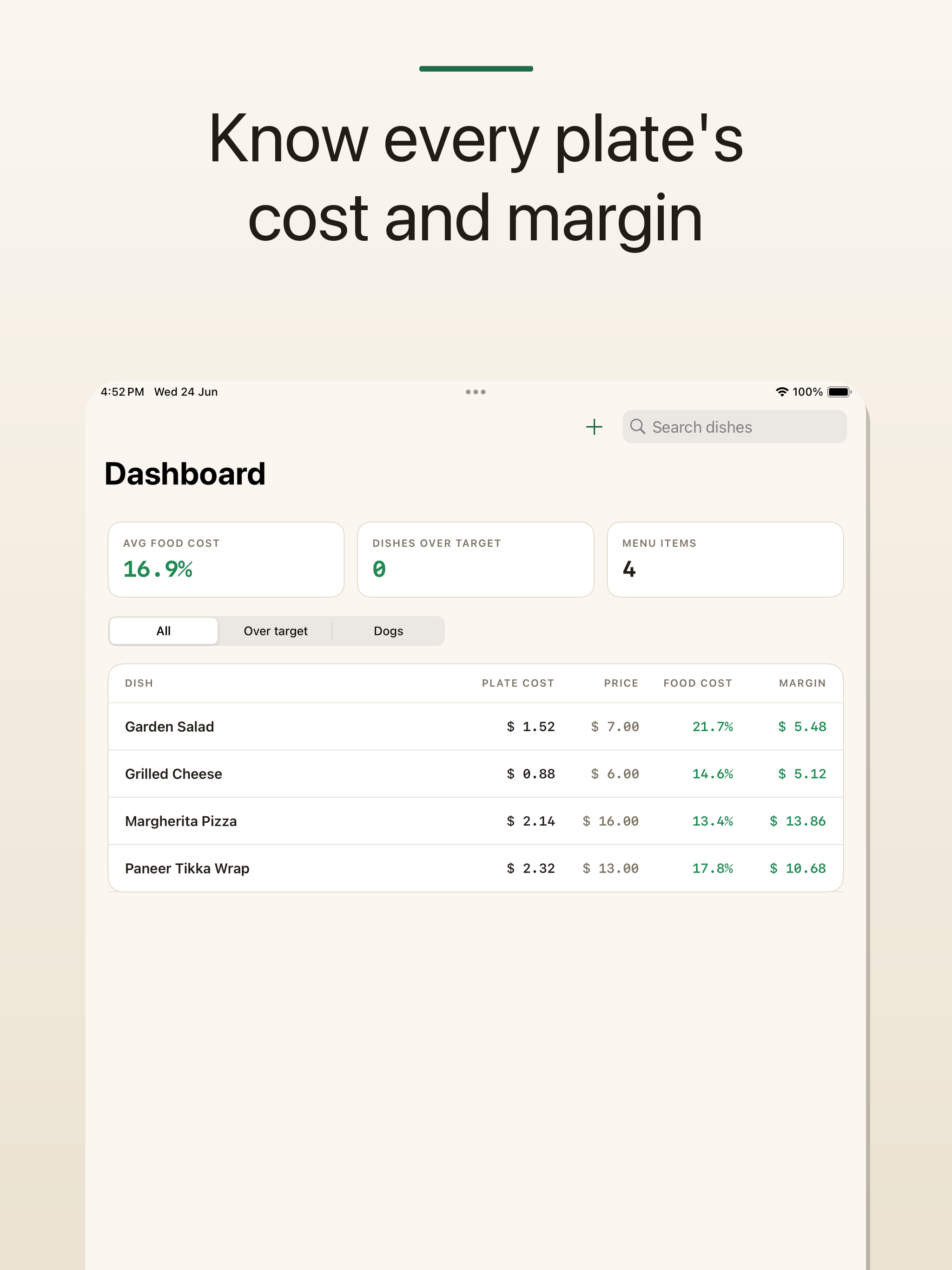Click the FOOD COST column header
The image size is (952, 1270).
point(698,683)
